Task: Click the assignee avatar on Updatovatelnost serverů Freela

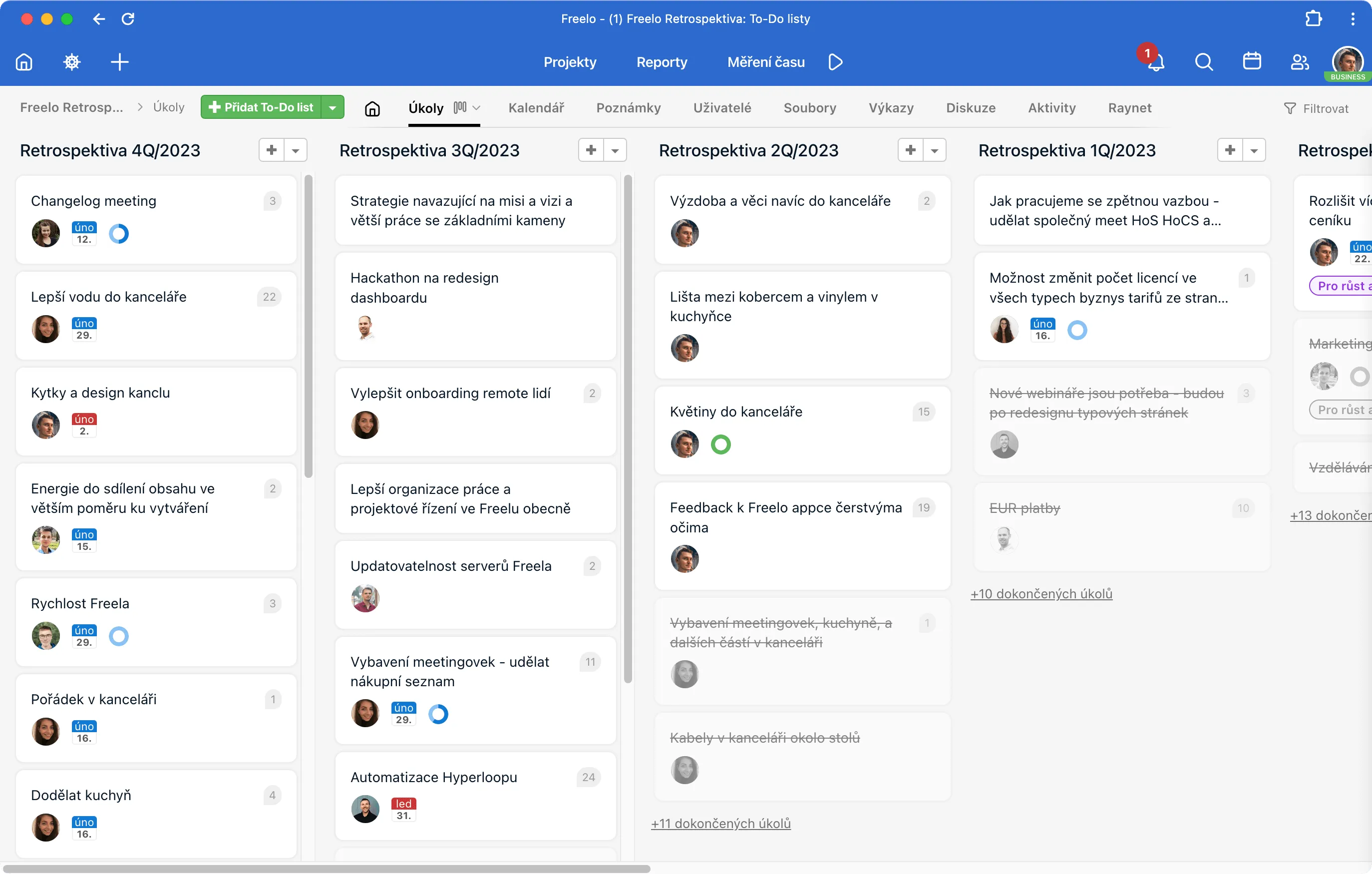Action: [x=365, y=598]
